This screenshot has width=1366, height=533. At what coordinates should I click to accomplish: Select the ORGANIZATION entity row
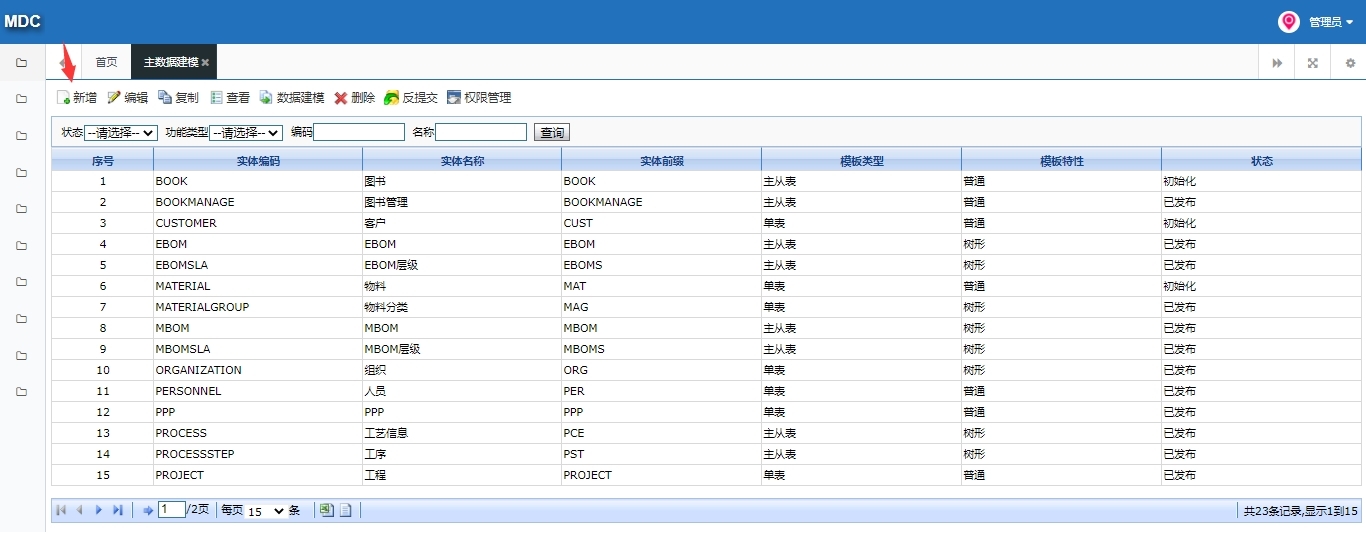[x=707, y=370]
